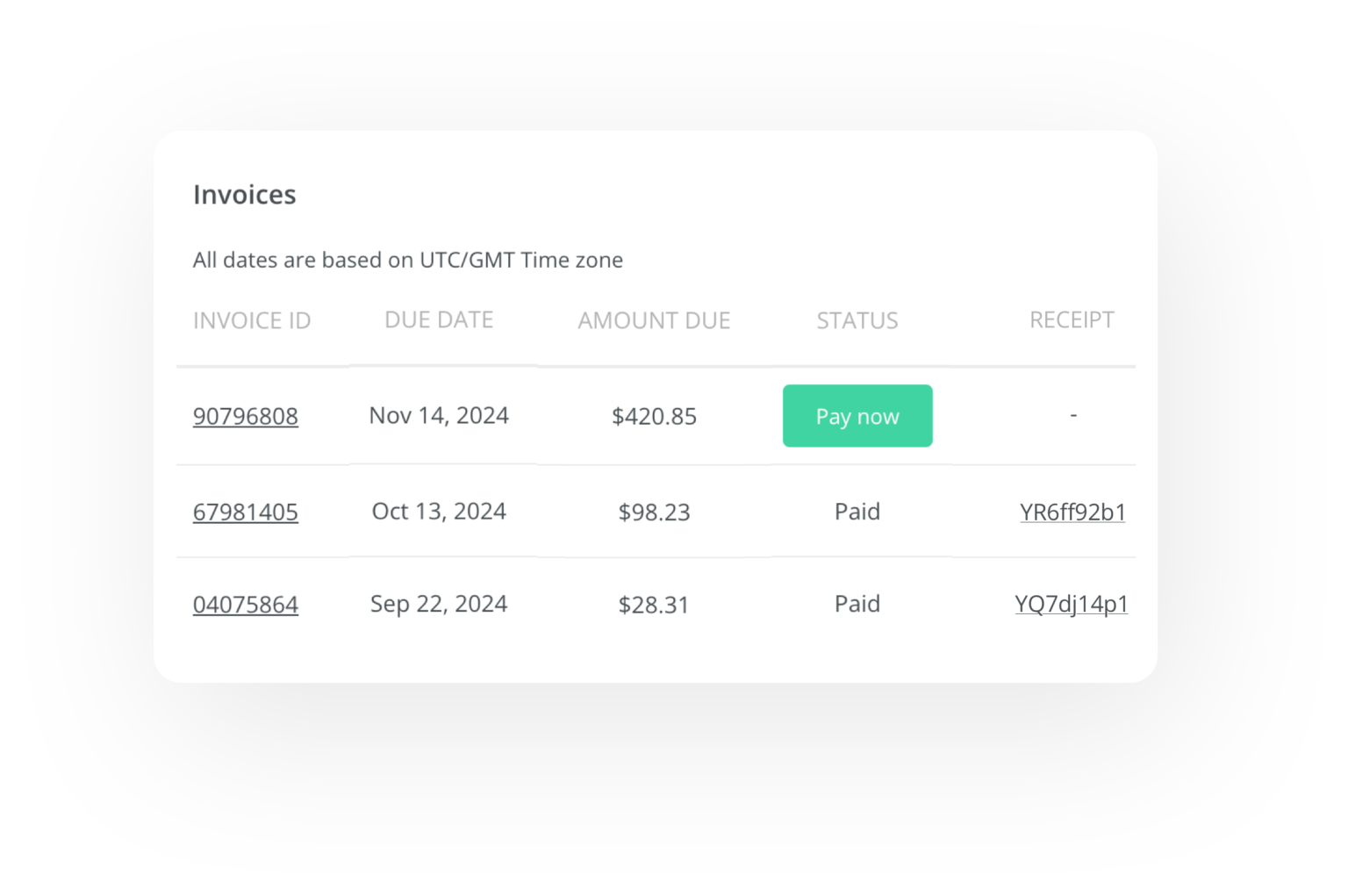Select the Oct 13, 2024 due date
This screenshot has height=896, width=1348.
point(439,511)
